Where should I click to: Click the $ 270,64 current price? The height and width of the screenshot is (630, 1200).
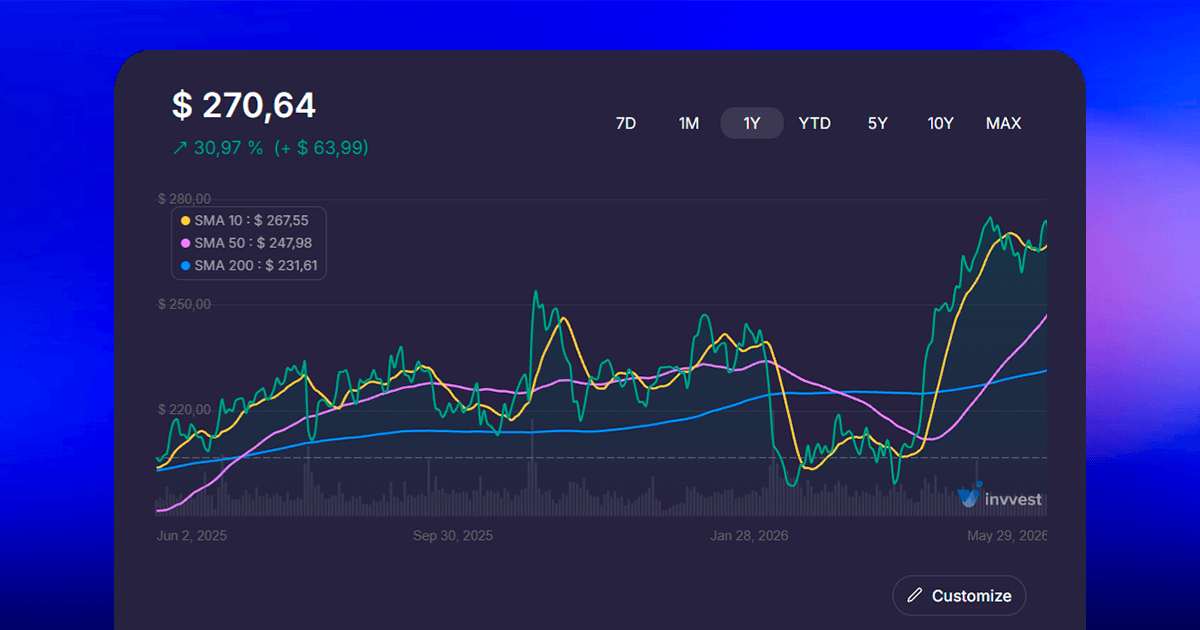tap(244, 105)
